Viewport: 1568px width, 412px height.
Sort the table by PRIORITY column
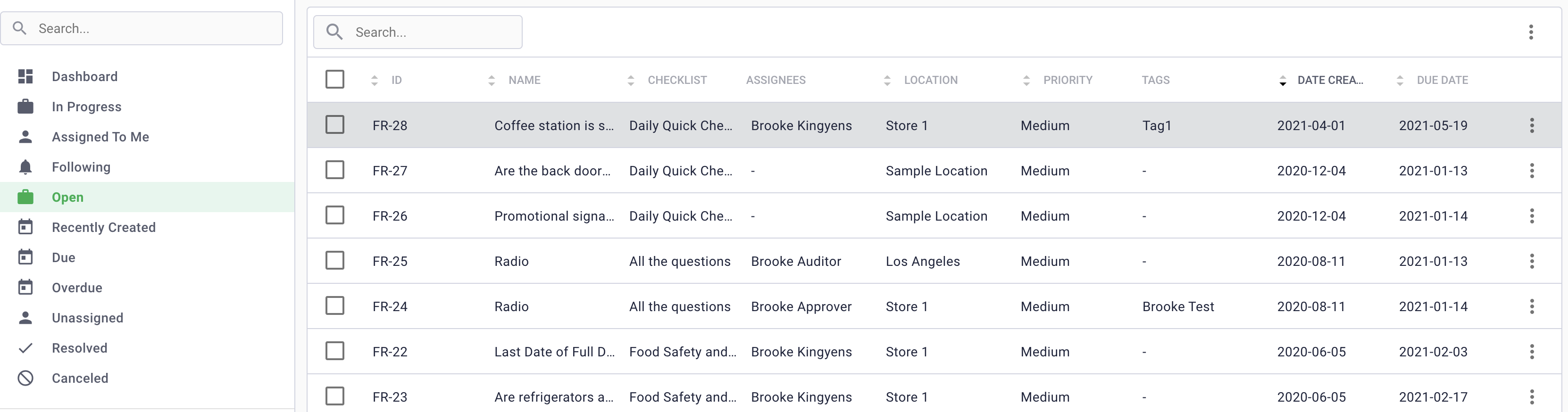point(1057,80)
